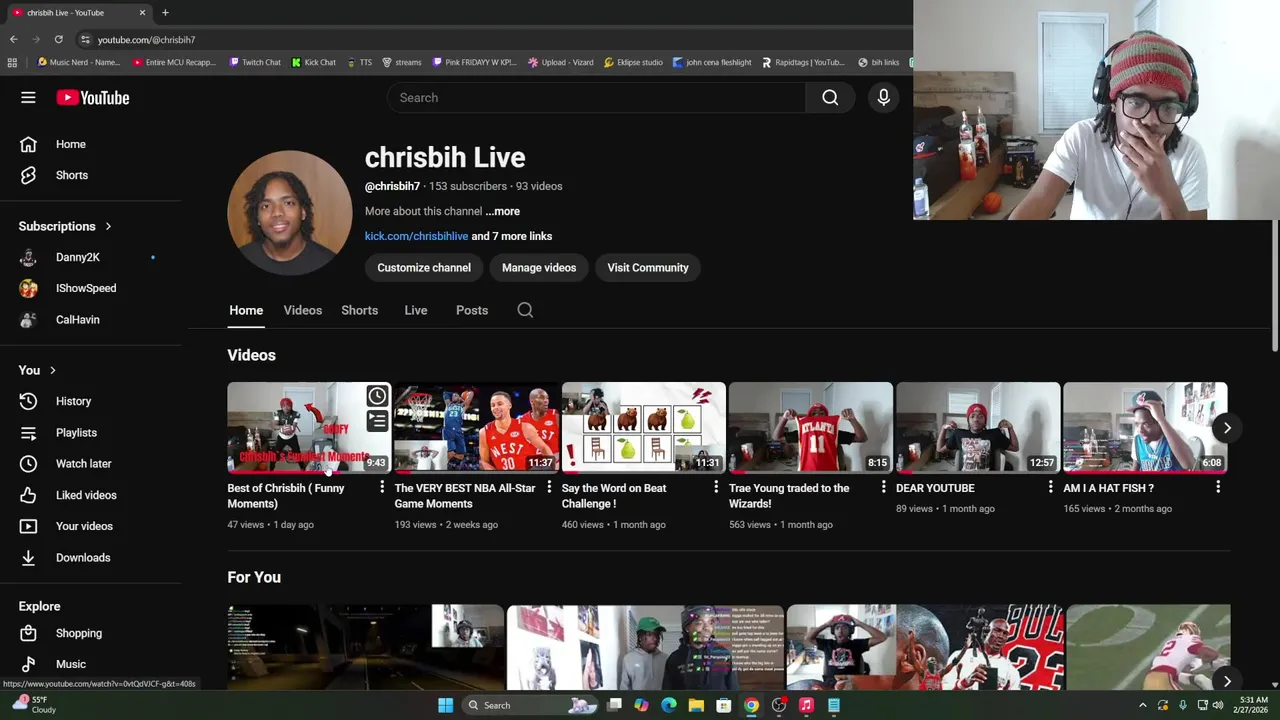Open options menu for Trae Young video
The image size is (1280, 720).
point(883,487)
